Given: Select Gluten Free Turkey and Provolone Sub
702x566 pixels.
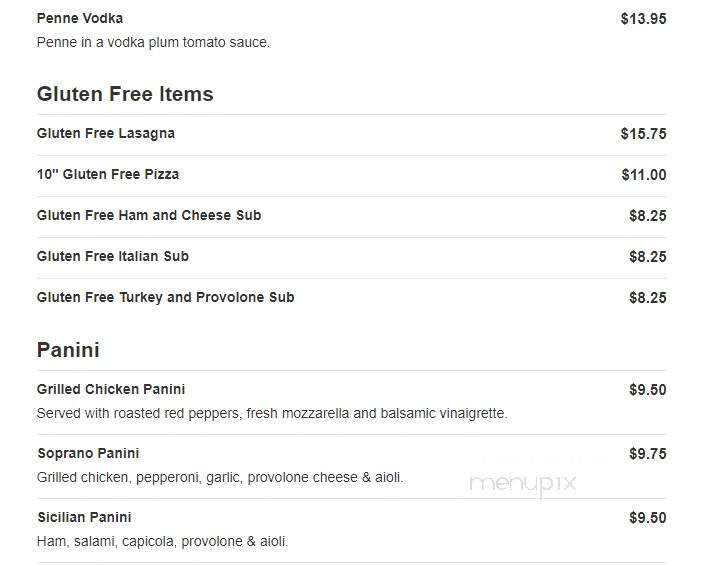Looking at the screenshot, I should [x=165, y=297].
